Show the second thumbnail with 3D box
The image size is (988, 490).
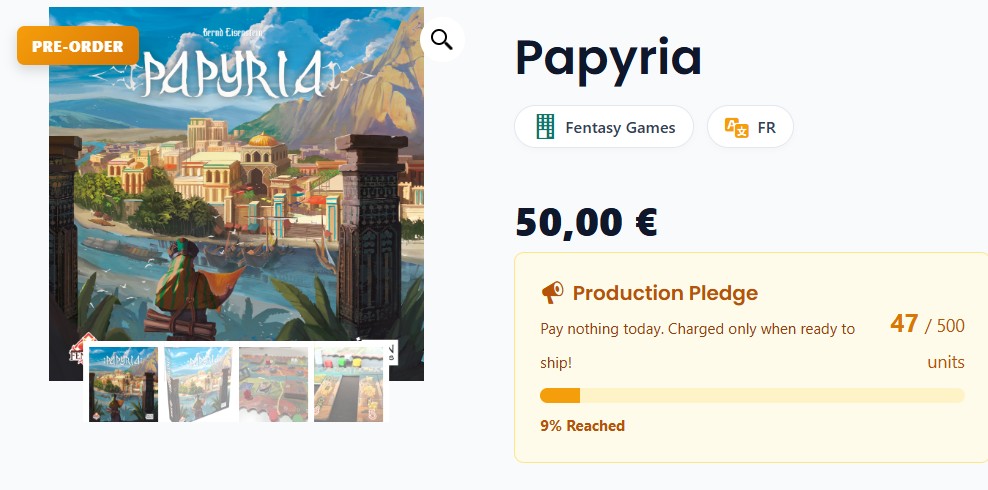(198, 384)
